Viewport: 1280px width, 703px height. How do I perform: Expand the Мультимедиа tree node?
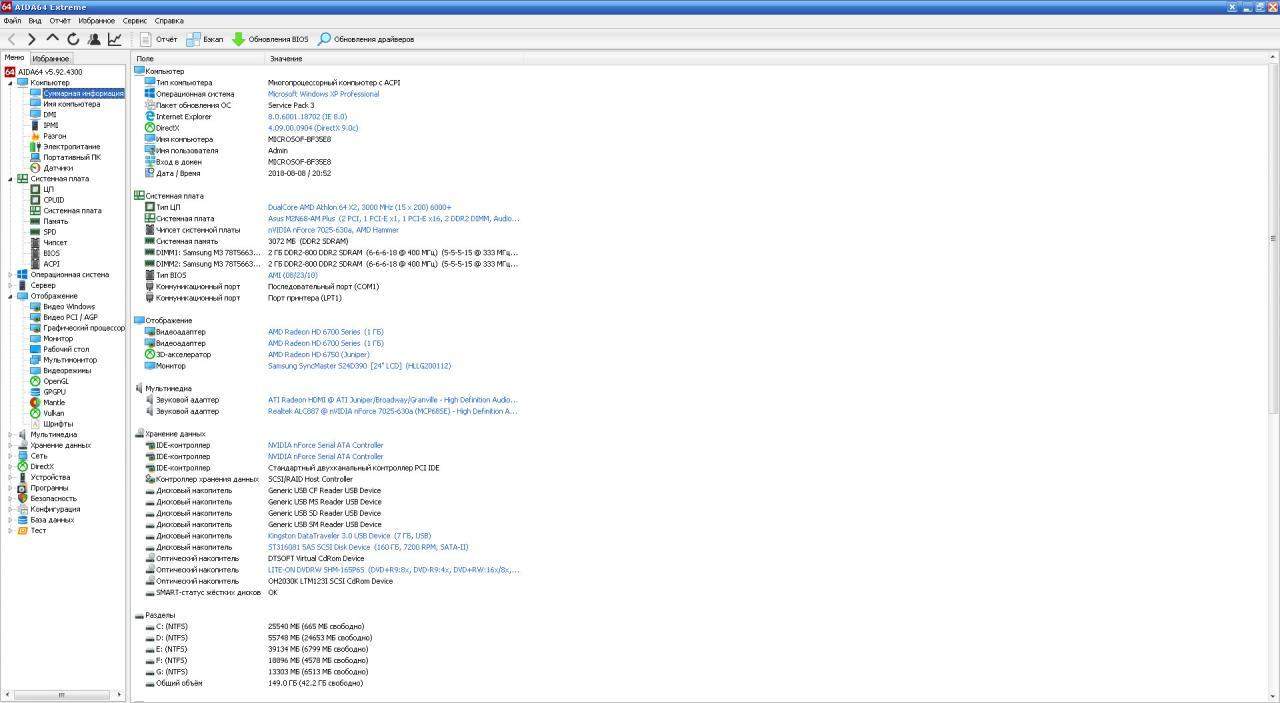(x=10, y=435)
